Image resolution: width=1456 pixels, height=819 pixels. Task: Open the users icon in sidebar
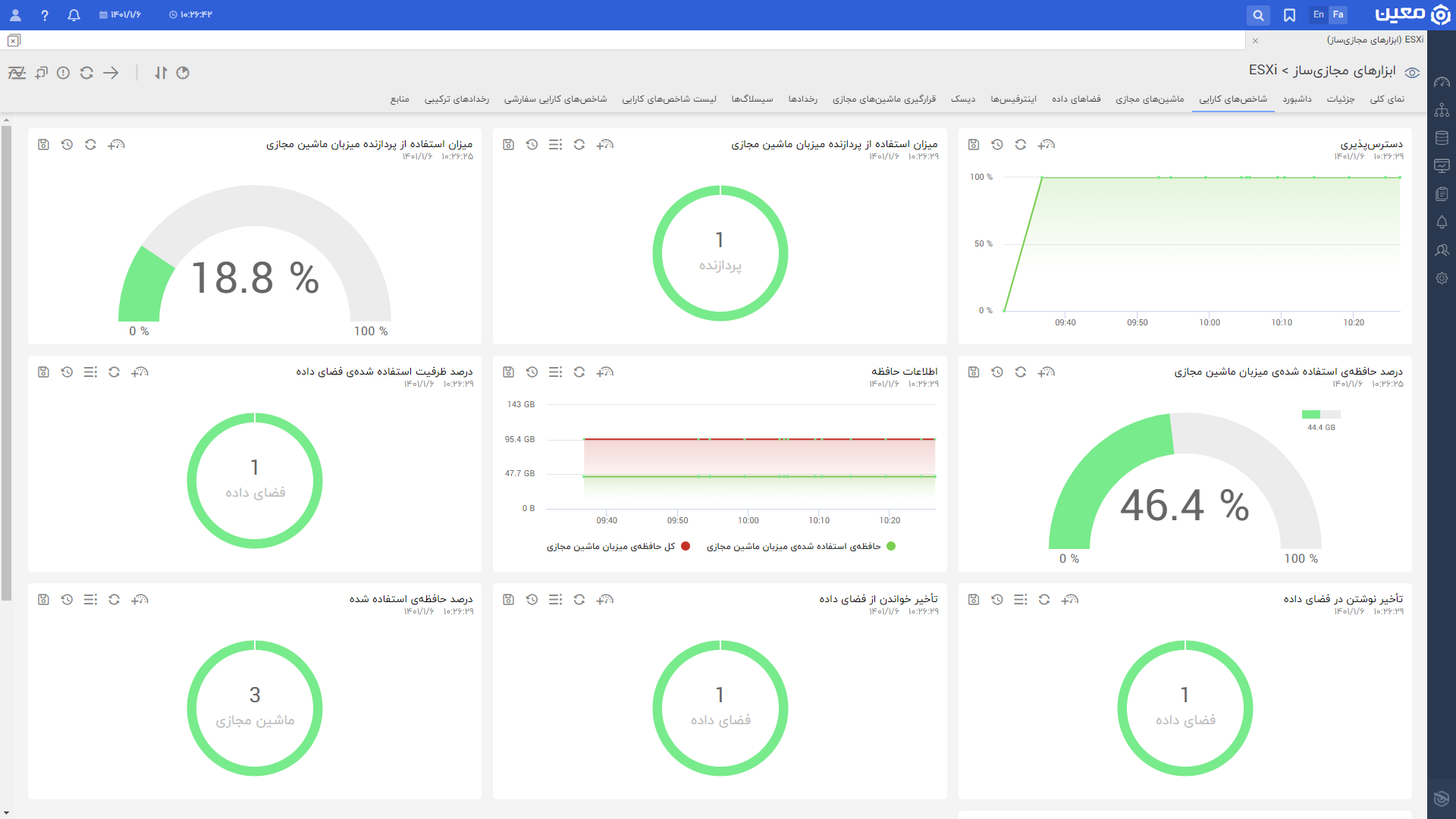click(x=1442, y=250)
